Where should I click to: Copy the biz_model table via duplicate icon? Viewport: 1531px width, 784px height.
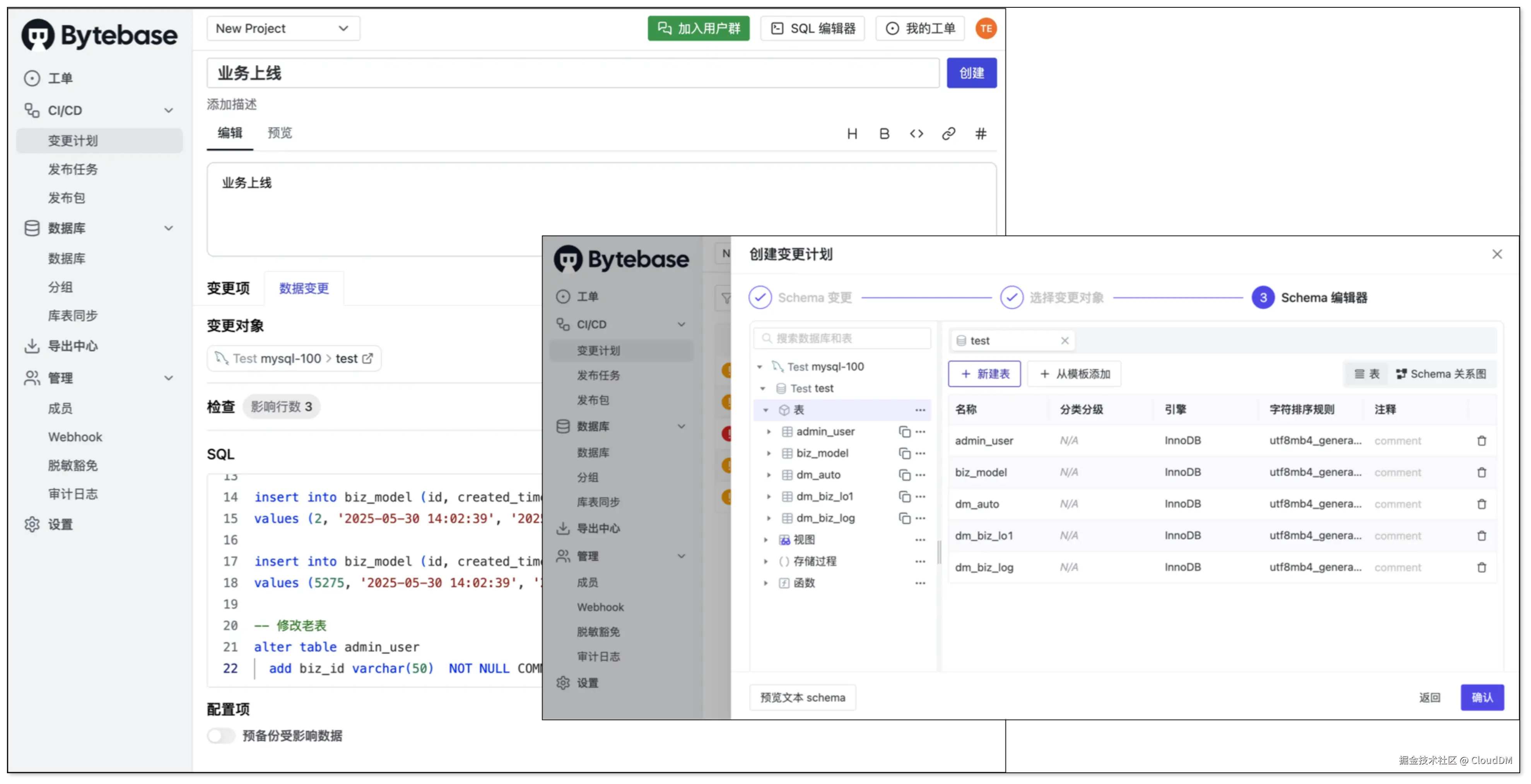click(904, 454)
